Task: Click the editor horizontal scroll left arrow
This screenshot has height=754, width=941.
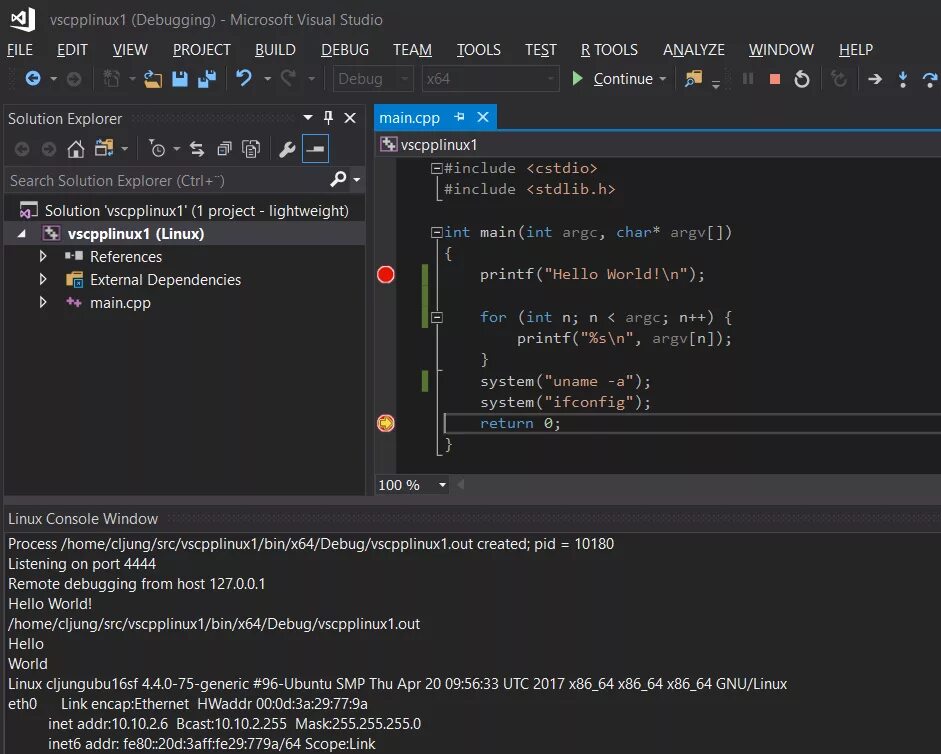Action: 461,484
